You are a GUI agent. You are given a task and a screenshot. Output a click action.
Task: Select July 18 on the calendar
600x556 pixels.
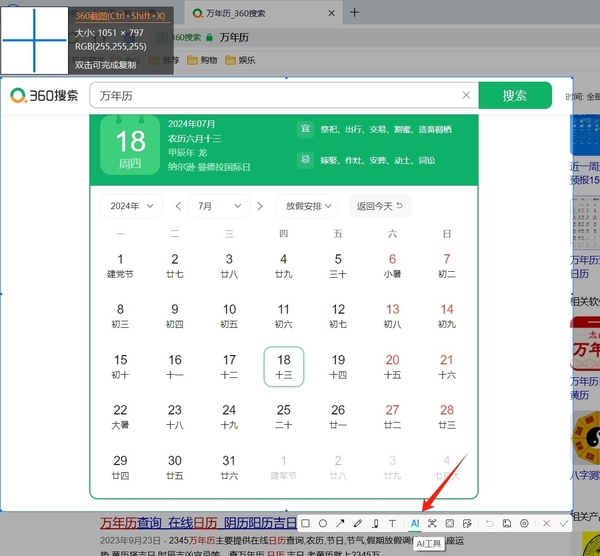tap(284, 366)
